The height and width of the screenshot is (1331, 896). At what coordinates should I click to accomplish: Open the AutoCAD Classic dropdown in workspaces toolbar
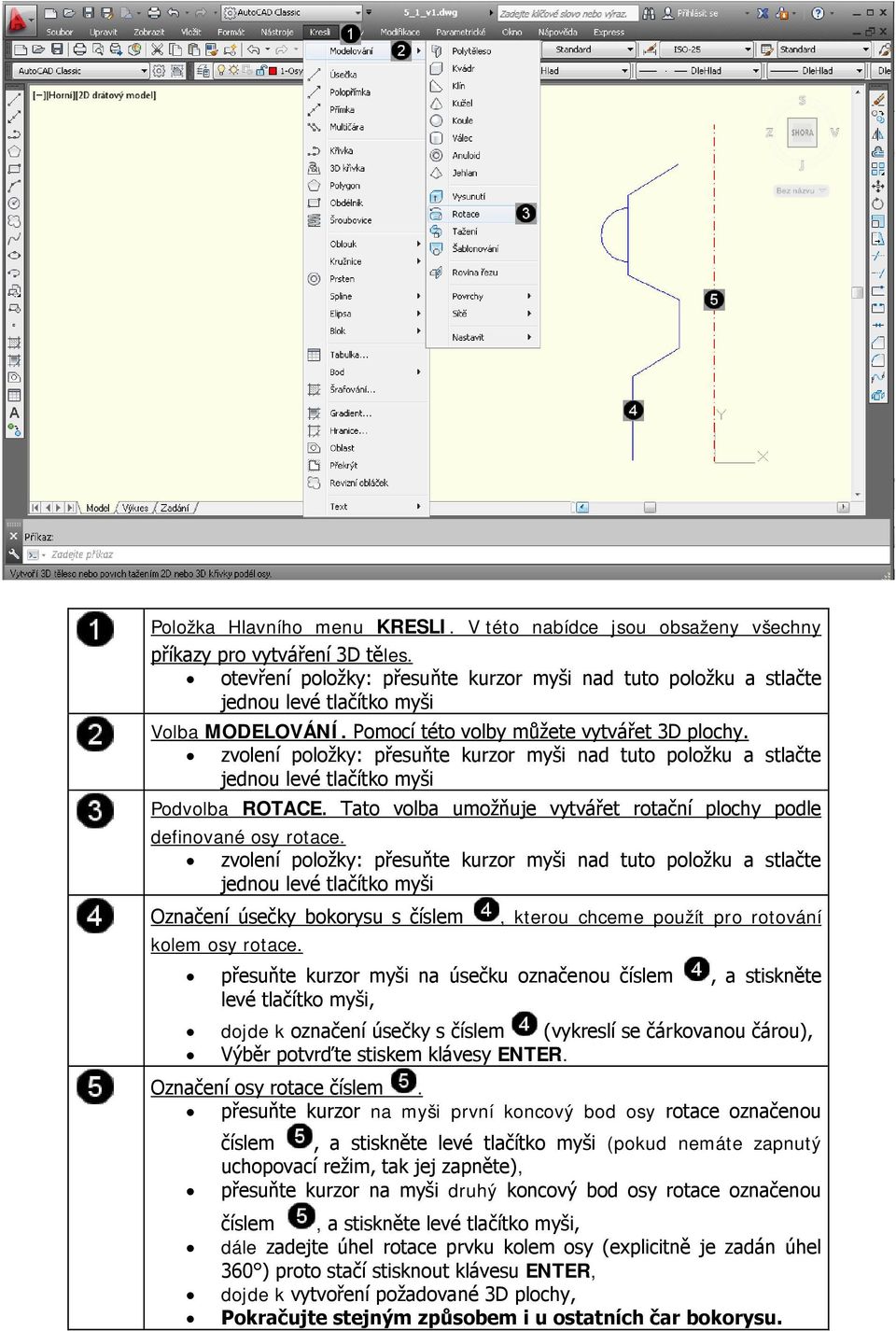pyautogui.click(x=80, y=71)
